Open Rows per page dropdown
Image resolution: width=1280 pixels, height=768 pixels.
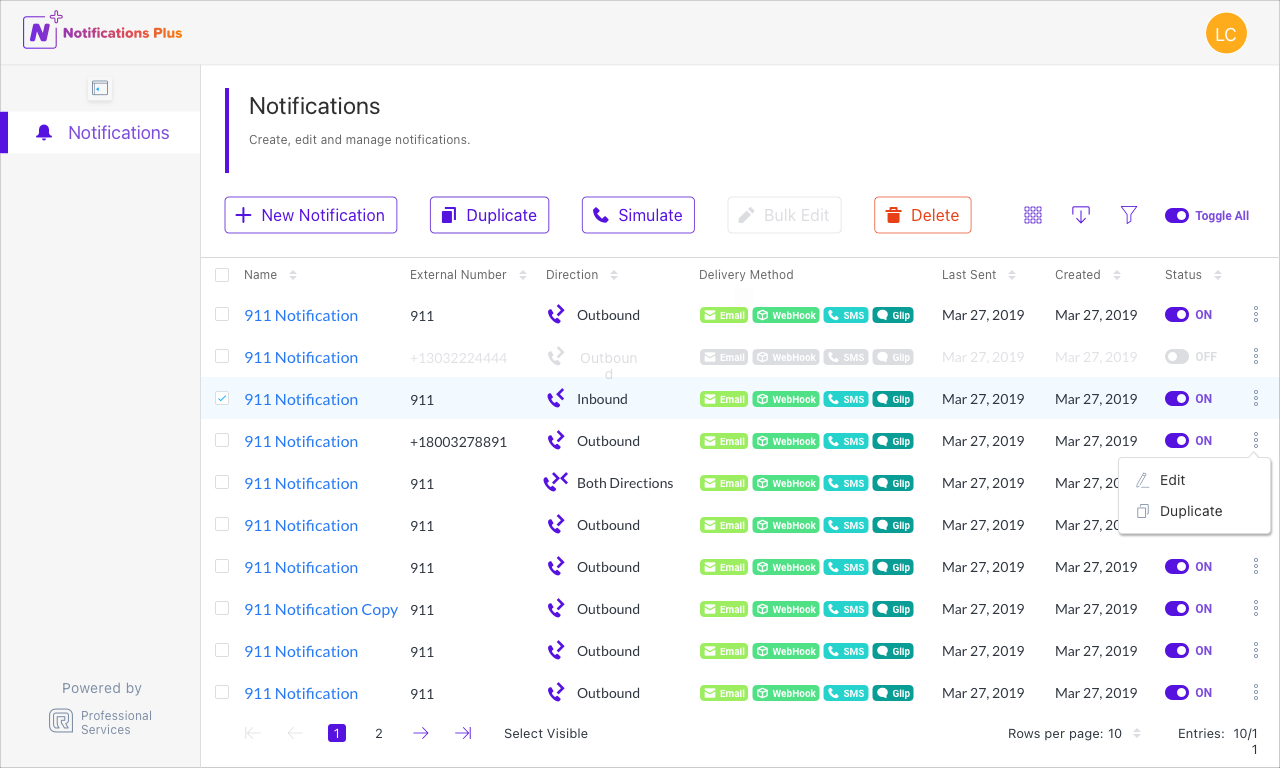[1075, 734]
